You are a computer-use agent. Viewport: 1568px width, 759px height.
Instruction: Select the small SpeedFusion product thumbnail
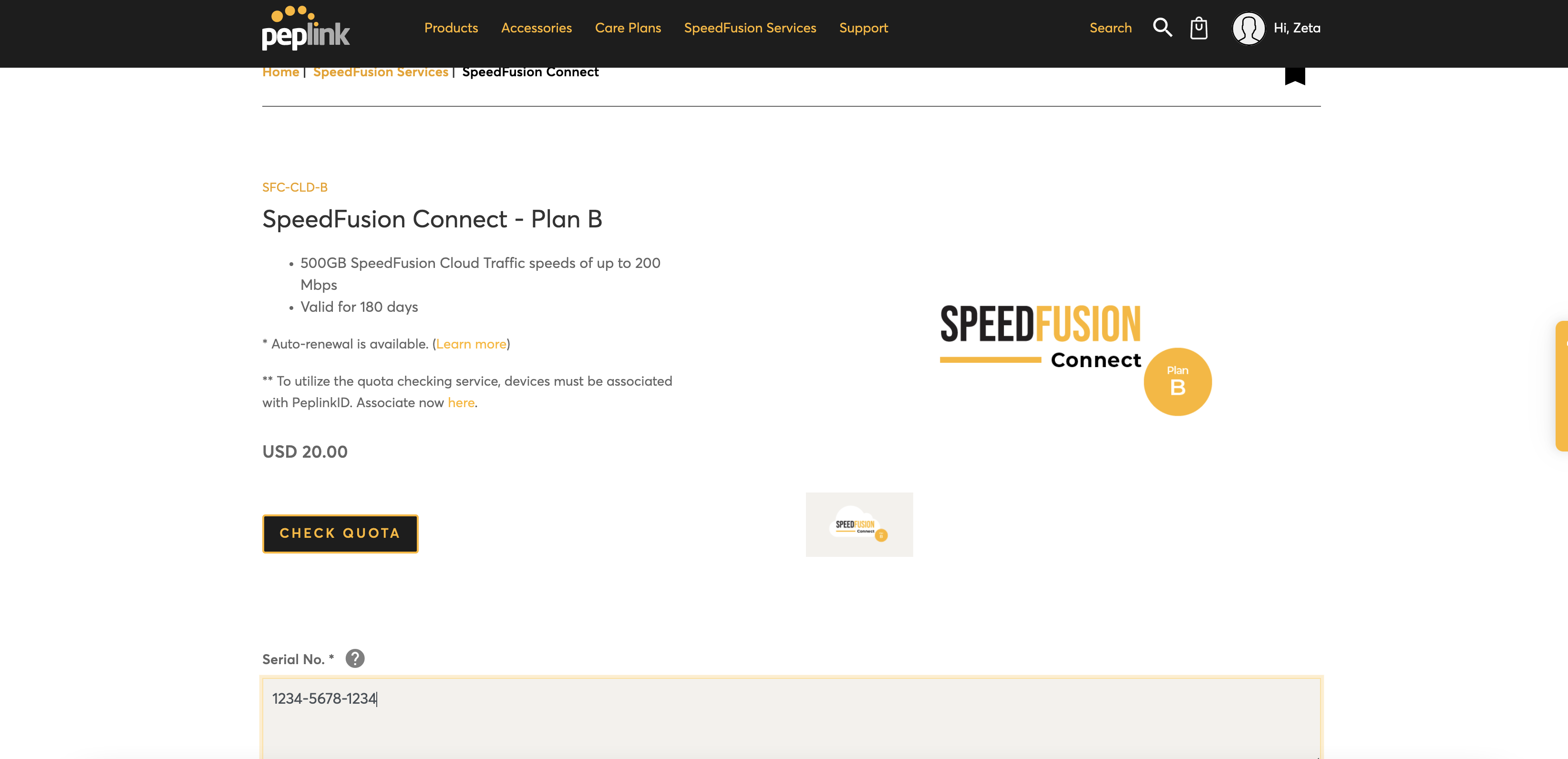(858, 524)
